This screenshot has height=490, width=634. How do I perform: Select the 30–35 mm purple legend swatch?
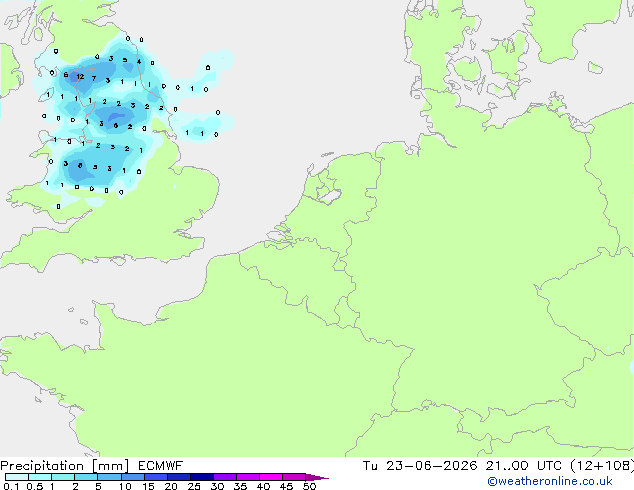225,477
